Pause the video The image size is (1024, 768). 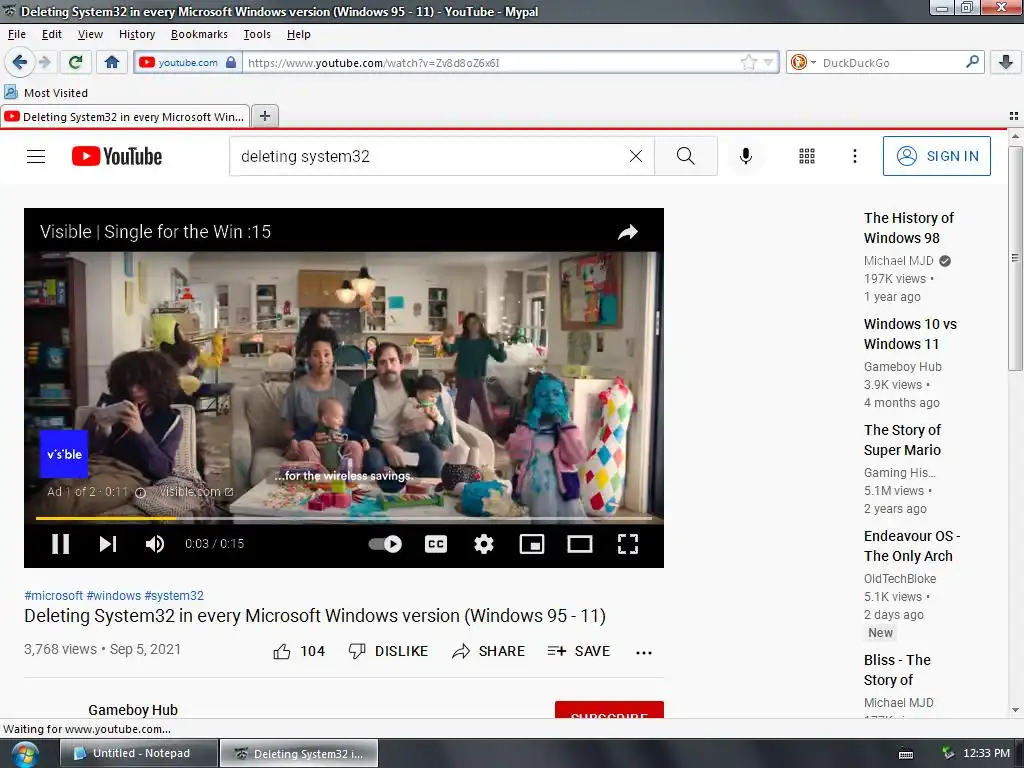60,543
